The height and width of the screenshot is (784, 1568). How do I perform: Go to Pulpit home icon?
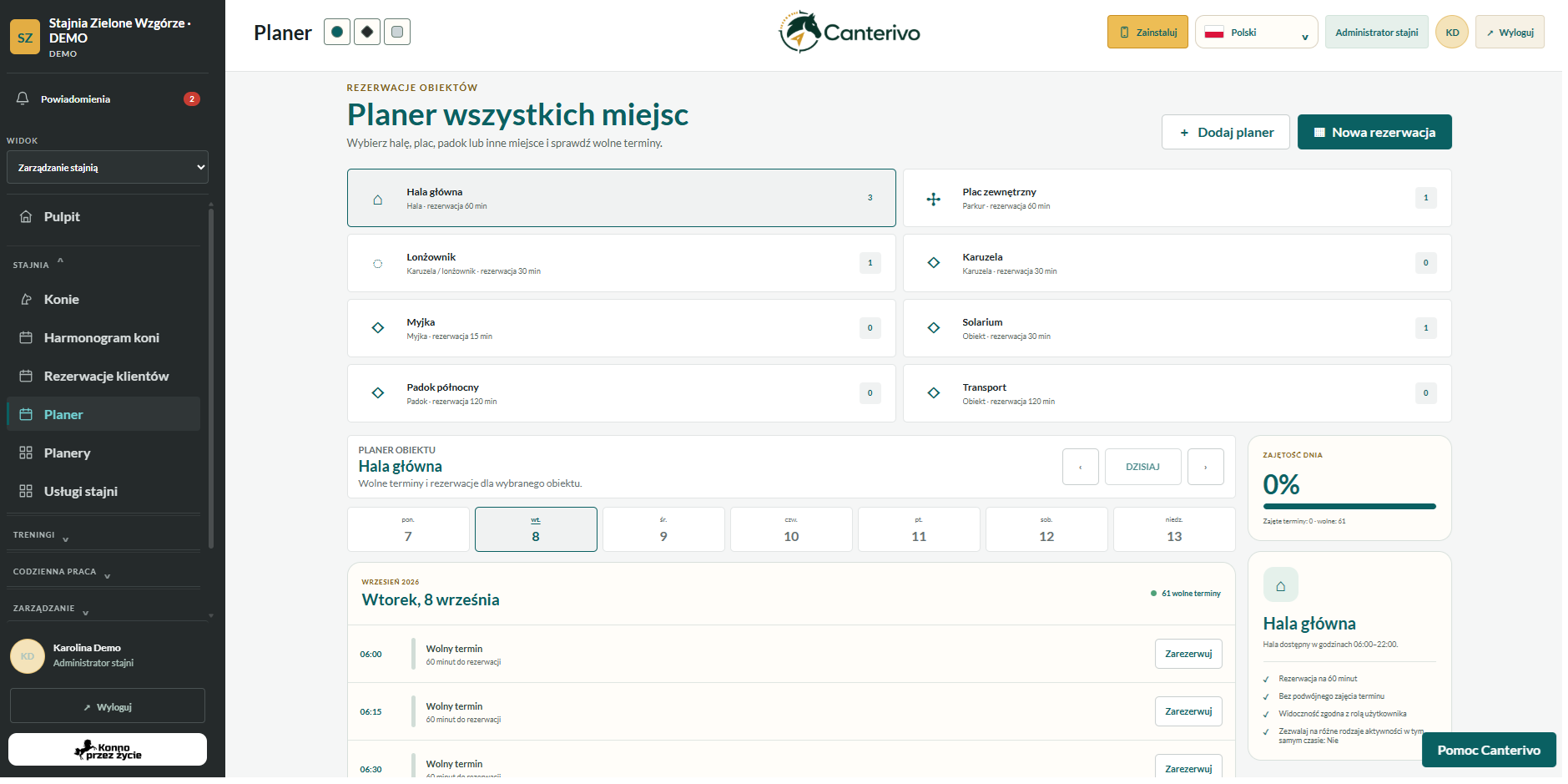26,216
